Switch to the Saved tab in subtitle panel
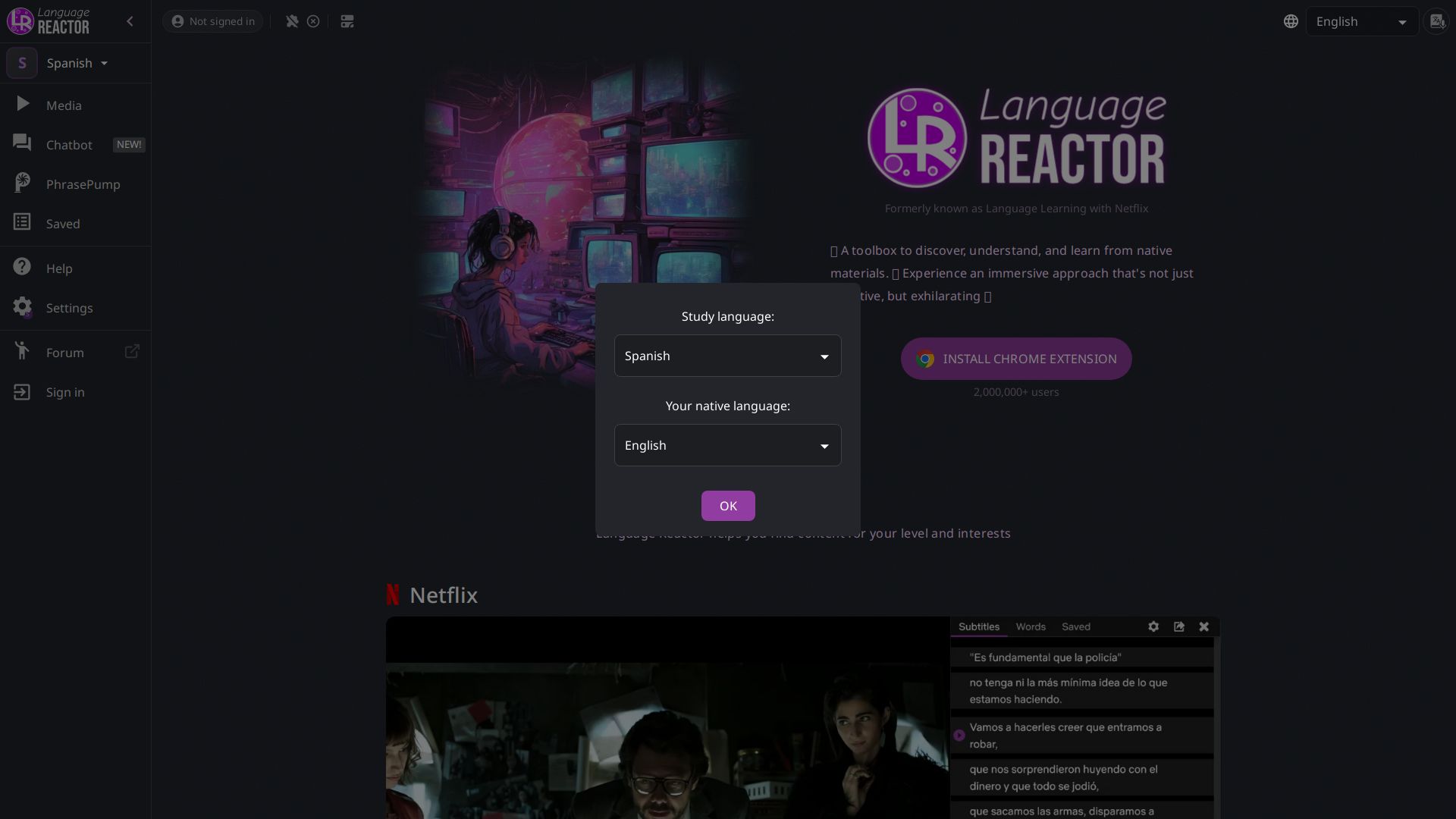 1075,626
